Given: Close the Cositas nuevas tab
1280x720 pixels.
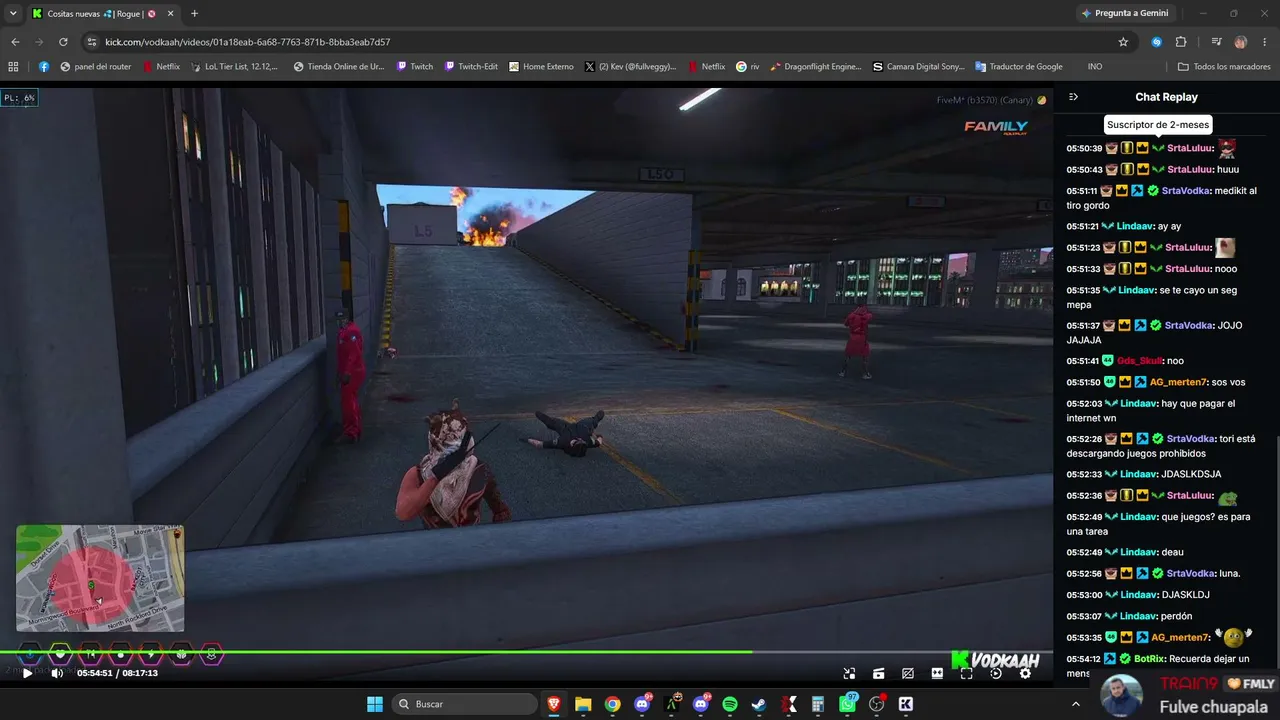Looking at the screenshot, I should (168, 13).
